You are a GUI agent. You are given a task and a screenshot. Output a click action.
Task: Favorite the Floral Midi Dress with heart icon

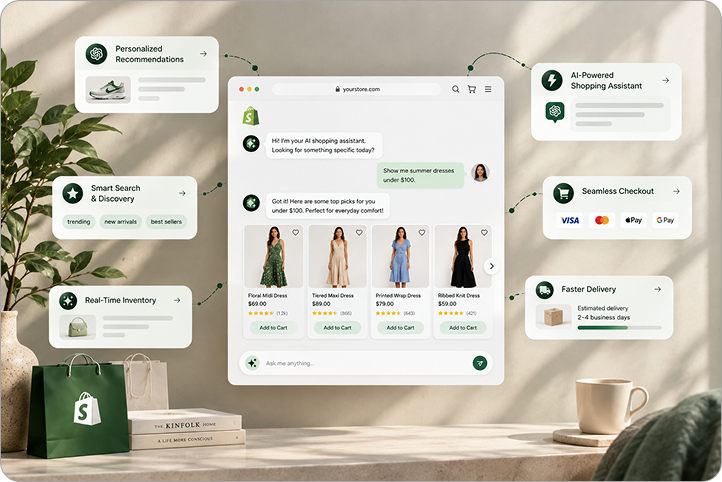point(296,232)
